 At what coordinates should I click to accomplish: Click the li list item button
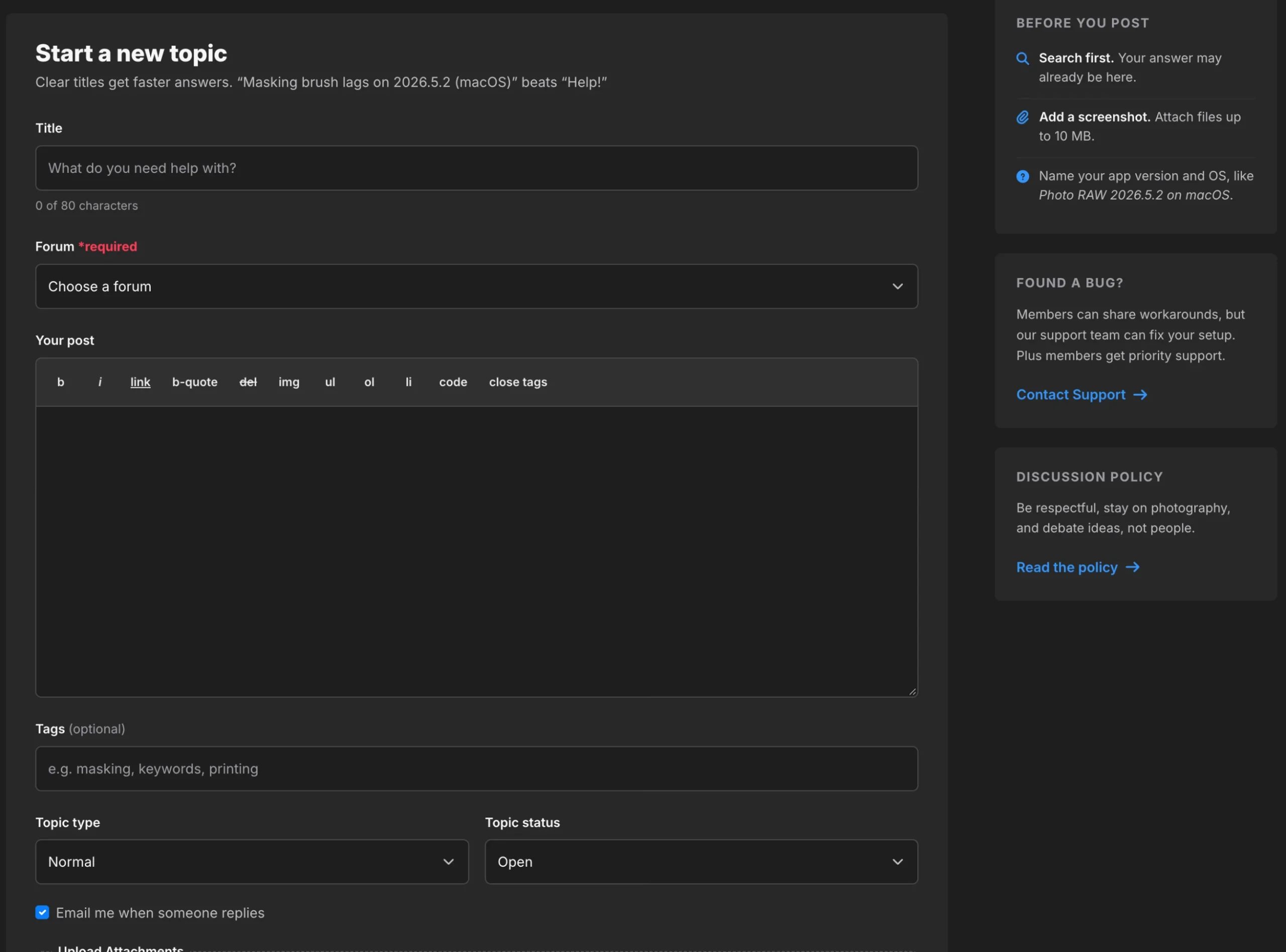pos(408,382)
